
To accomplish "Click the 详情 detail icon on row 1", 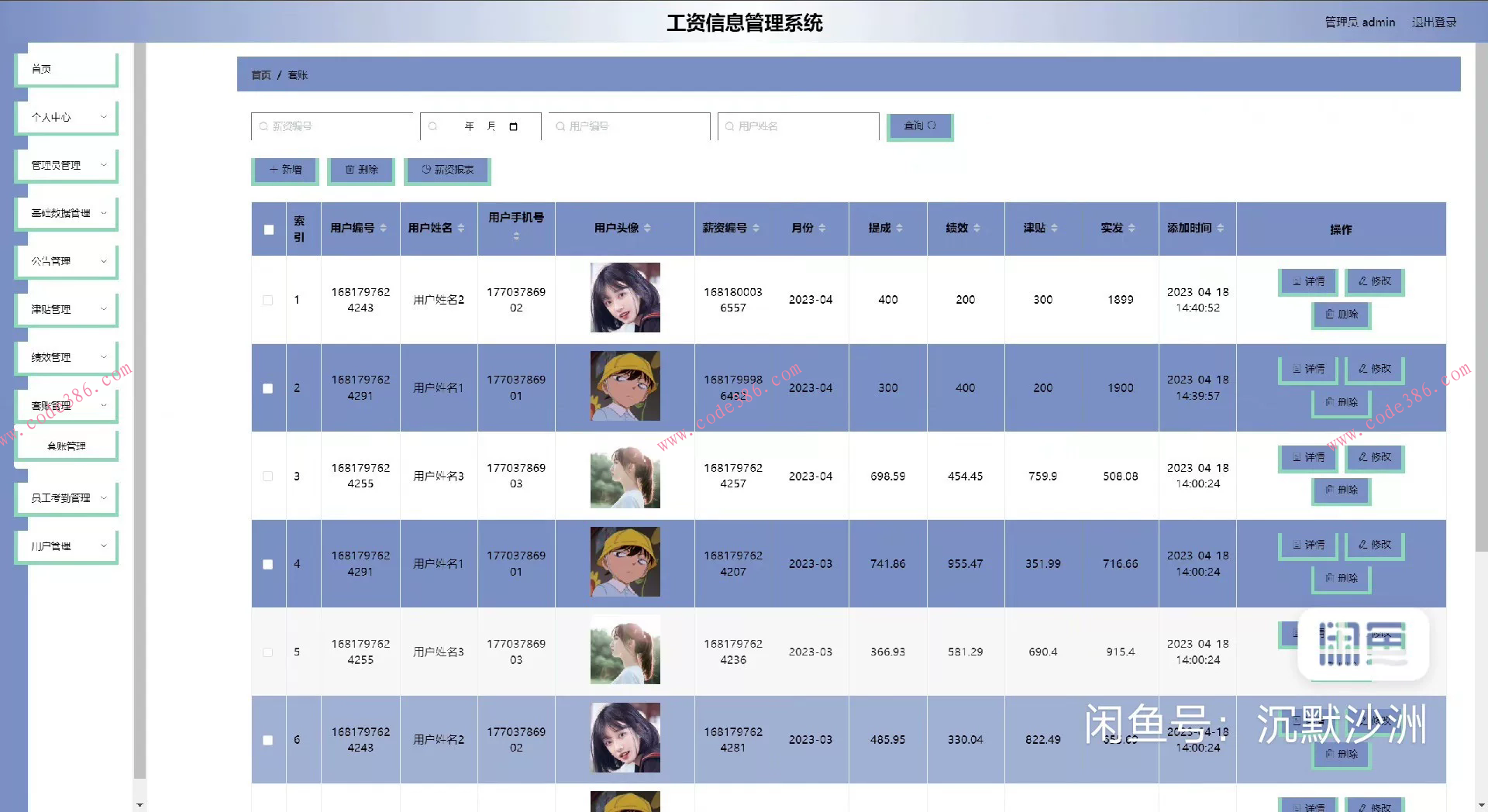I will [x=1307, y=282].
